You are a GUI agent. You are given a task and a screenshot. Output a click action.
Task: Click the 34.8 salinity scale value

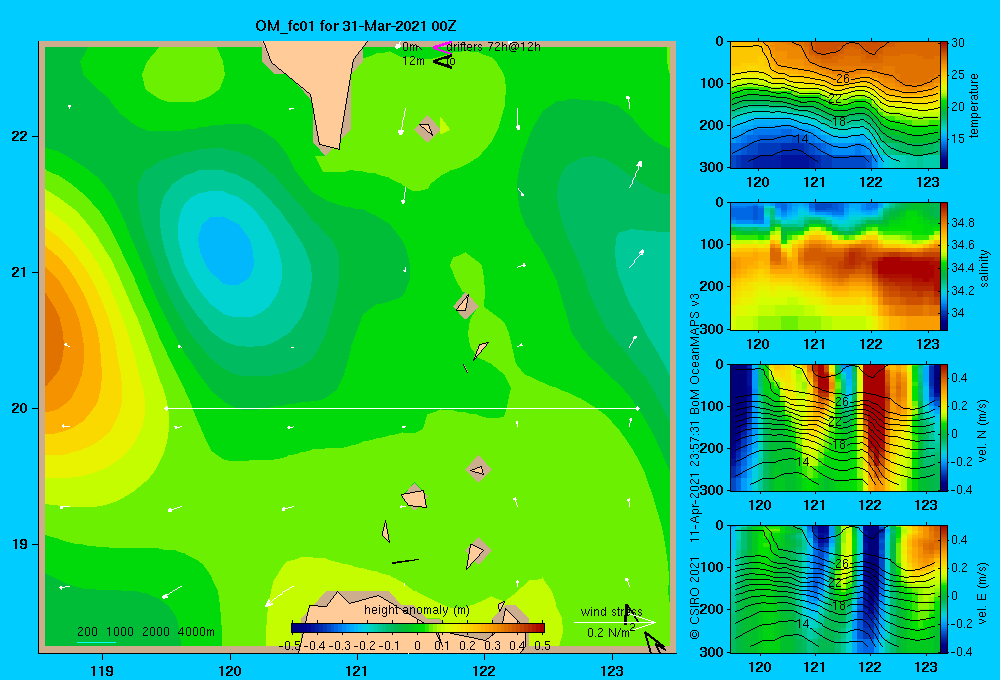963,223
